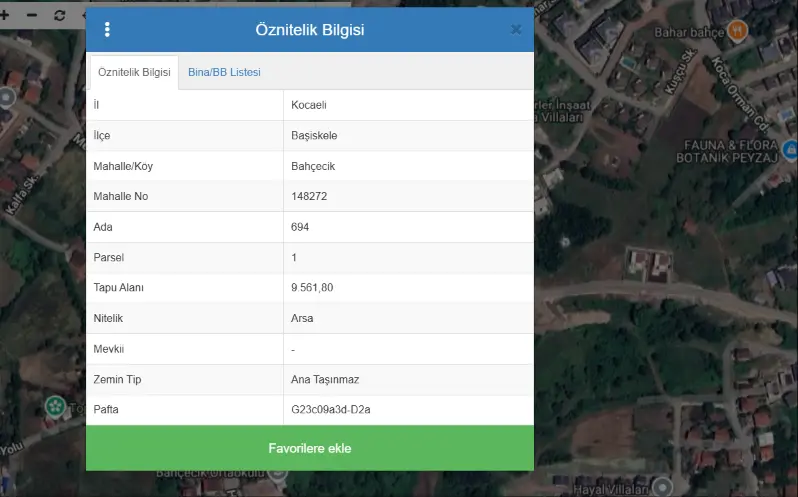Screen dimensions: 798x497
Task: Click the Kocaeli province value
Action: tap(309, 105)
